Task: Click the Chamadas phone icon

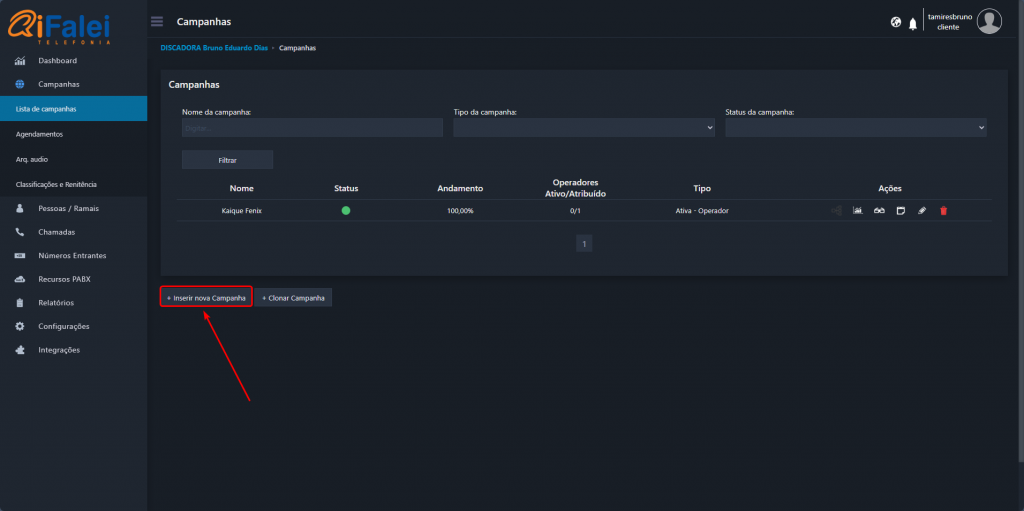Action: click(x=20, y=232)
